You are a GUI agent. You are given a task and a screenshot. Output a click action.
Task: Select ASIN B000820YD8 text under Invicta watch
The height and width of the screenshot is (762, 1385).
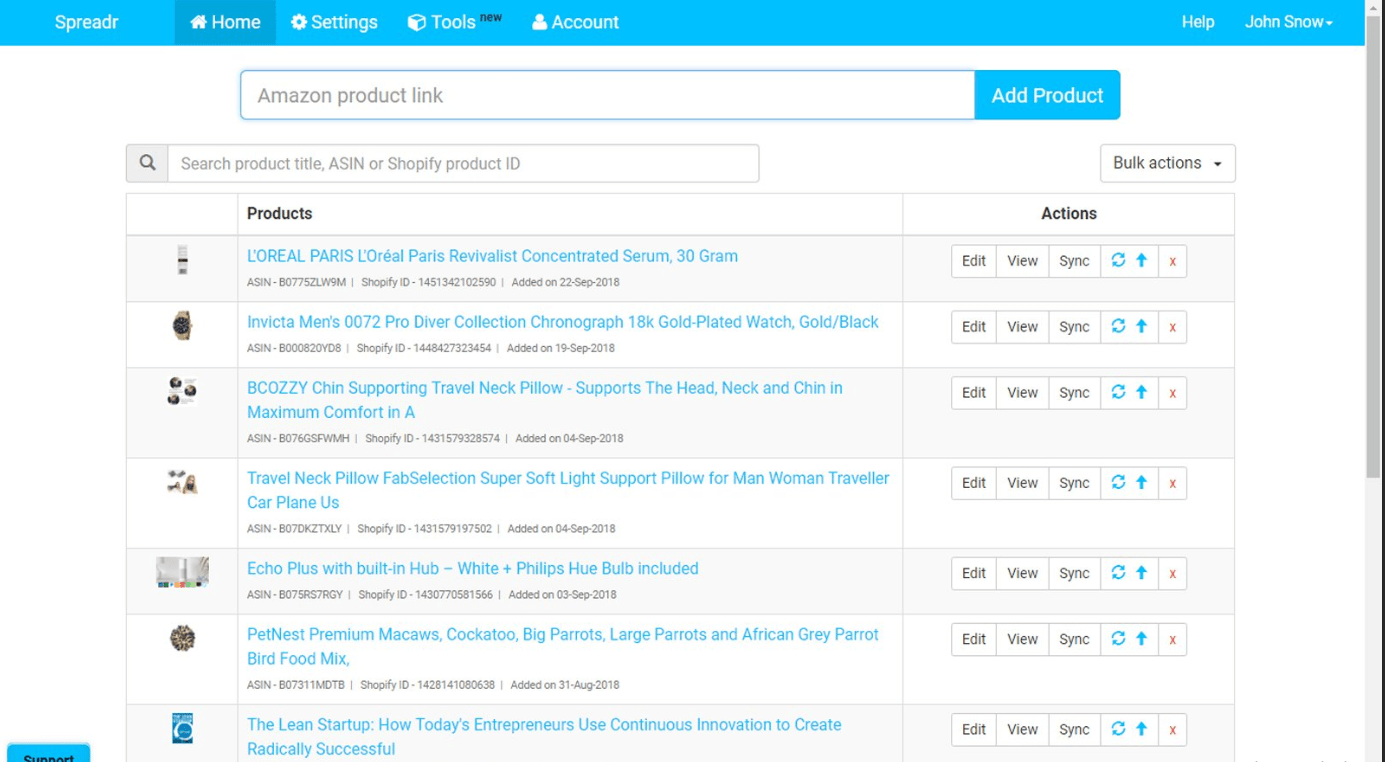pos(294,348)
